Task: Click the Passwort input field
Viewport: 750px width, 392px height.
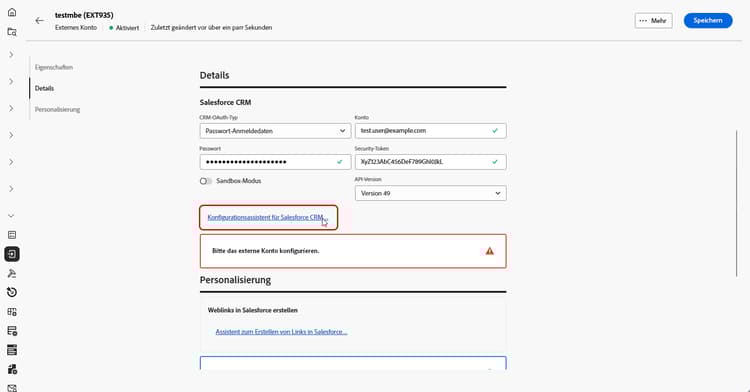Action: click(275, 162)
